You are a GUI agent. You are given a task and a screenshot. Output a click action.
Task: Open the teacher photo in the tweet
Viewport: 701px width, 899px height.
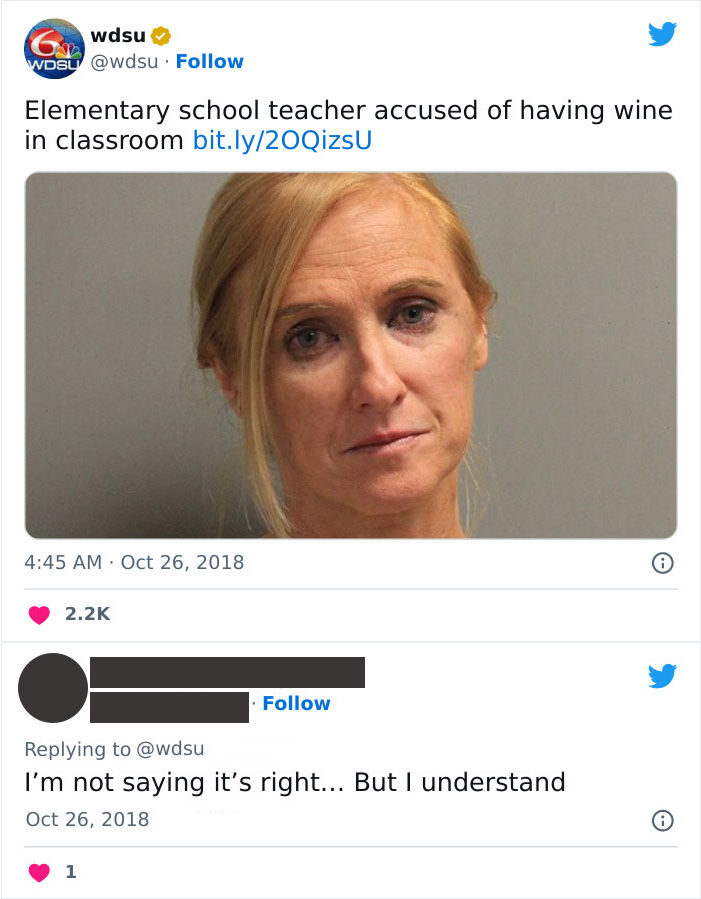[x=350, y=355]
